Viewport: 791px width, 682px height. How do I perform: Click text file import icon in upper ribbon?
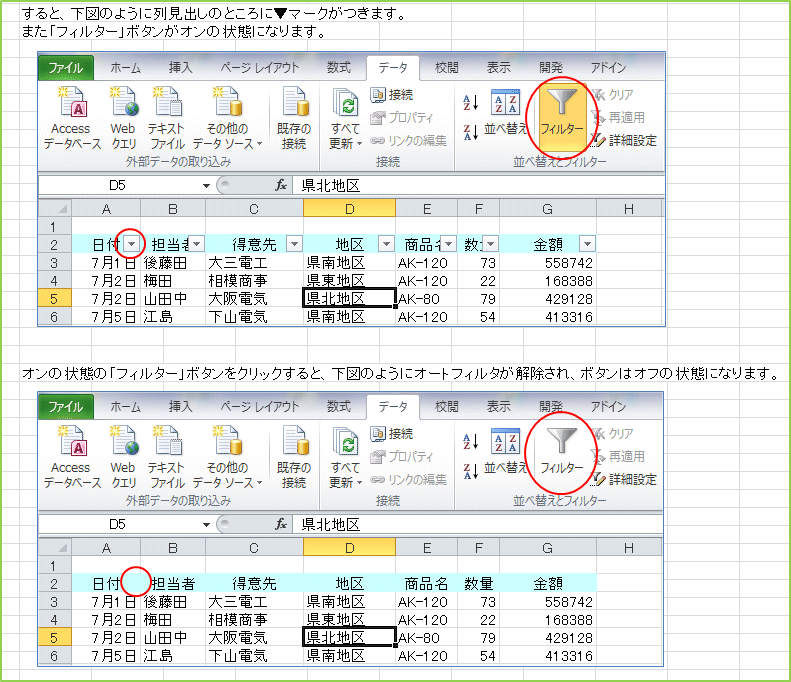click(x=168, y=101)
